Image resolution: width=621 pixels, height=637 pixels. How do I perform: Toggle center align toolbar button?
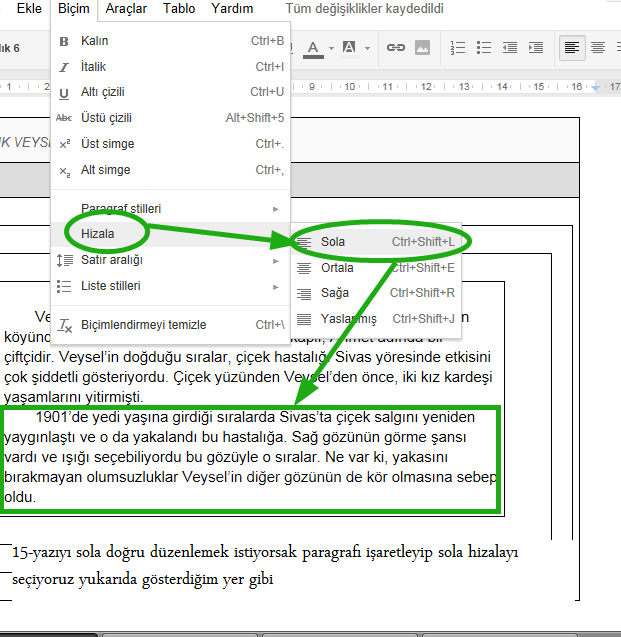pyautogui.click(x=598, y=48)
